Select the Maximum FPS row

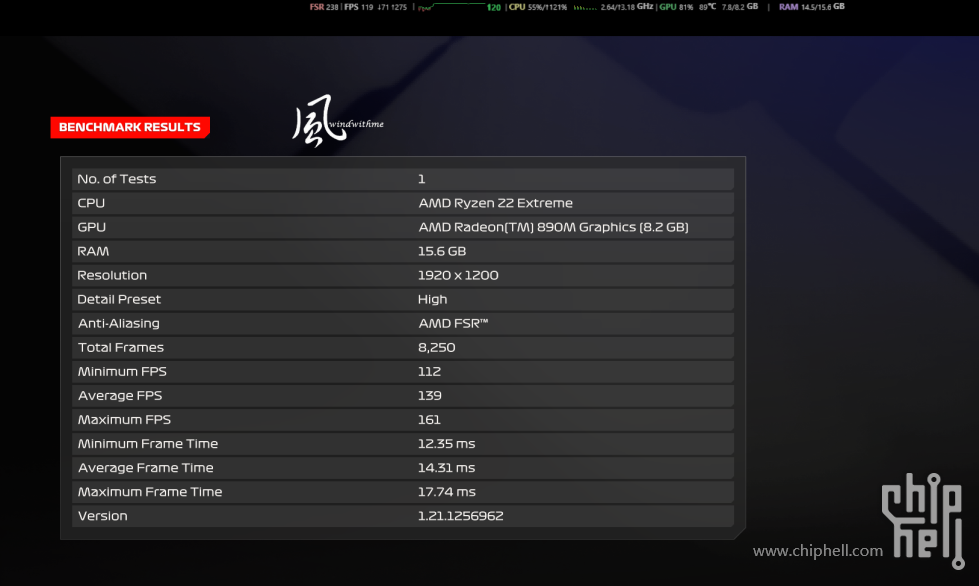[x=403, y=420]
